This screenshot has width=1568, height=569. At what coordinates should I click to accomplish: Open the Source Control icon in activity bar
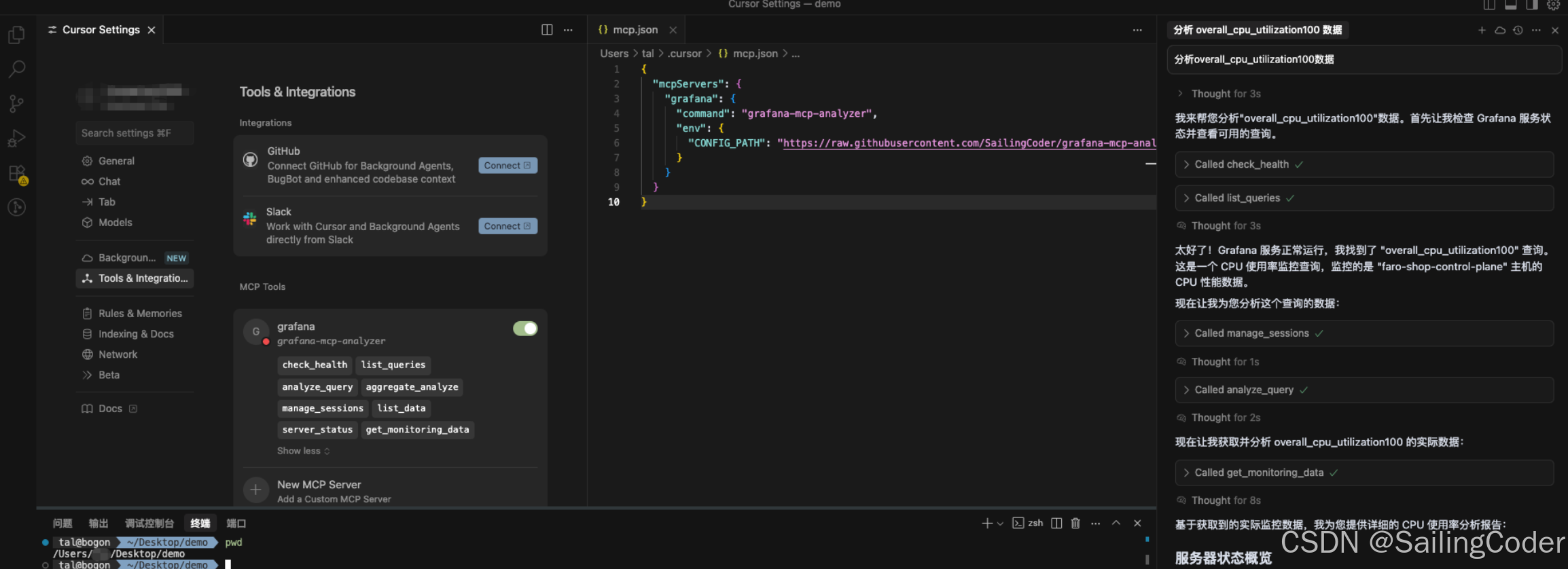tap(17, 103)
